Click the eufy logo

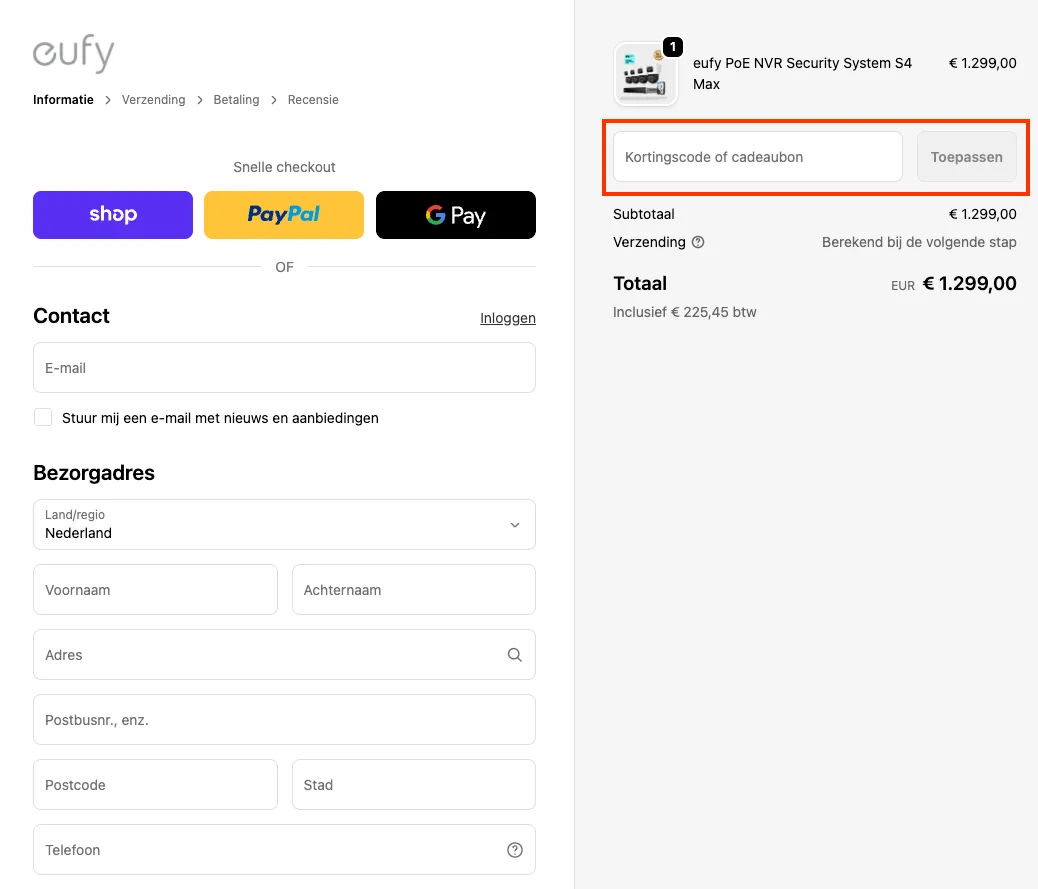tap(73, 54)
